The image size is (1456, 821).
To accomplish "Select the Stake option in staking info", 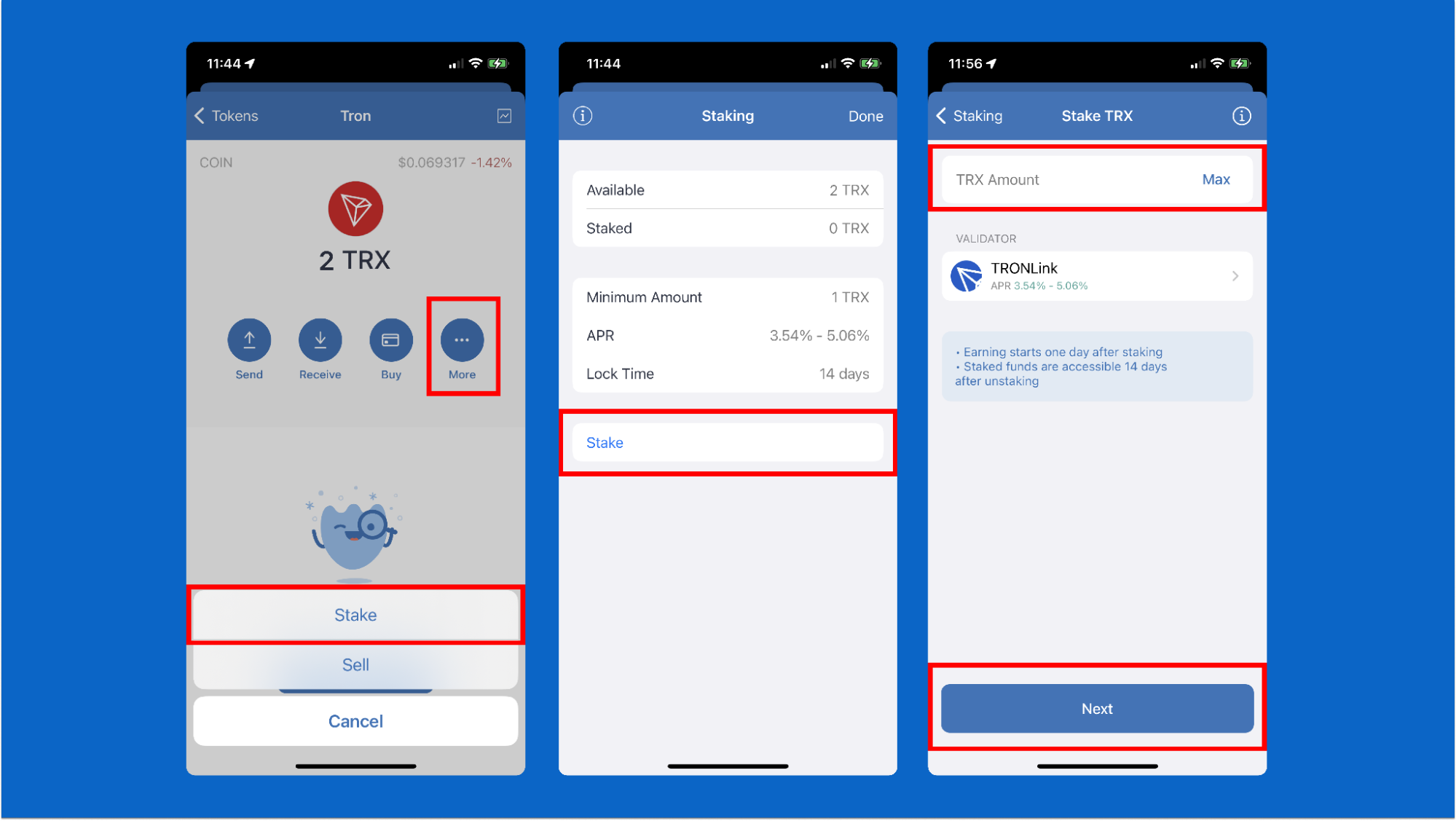I will click(x=727, y=441).
